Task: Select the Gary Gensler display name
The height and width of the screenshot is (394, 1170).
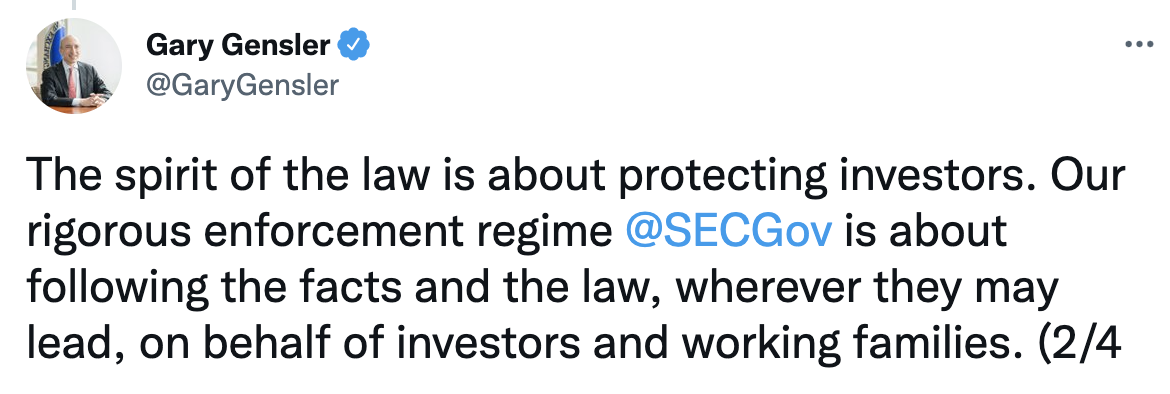Action: [238, 46]
